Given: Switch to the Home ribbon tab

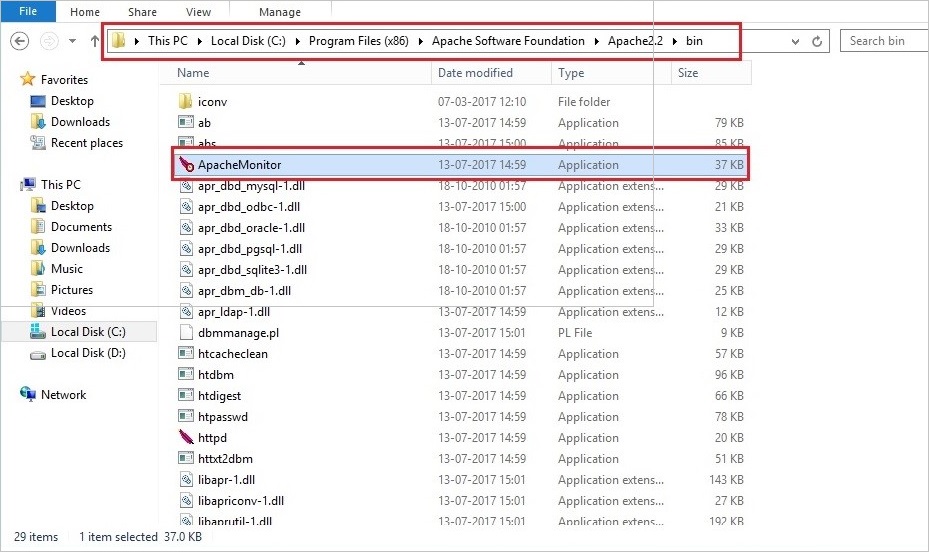Looking at the screenshot, I should point(85,12).
